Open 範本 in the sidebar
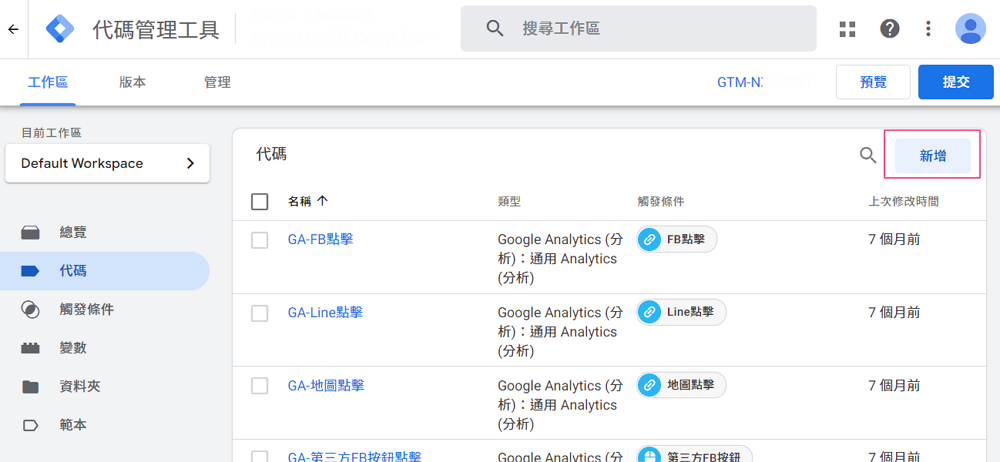This screenshot has height=462, width=1000. (105, 425)
